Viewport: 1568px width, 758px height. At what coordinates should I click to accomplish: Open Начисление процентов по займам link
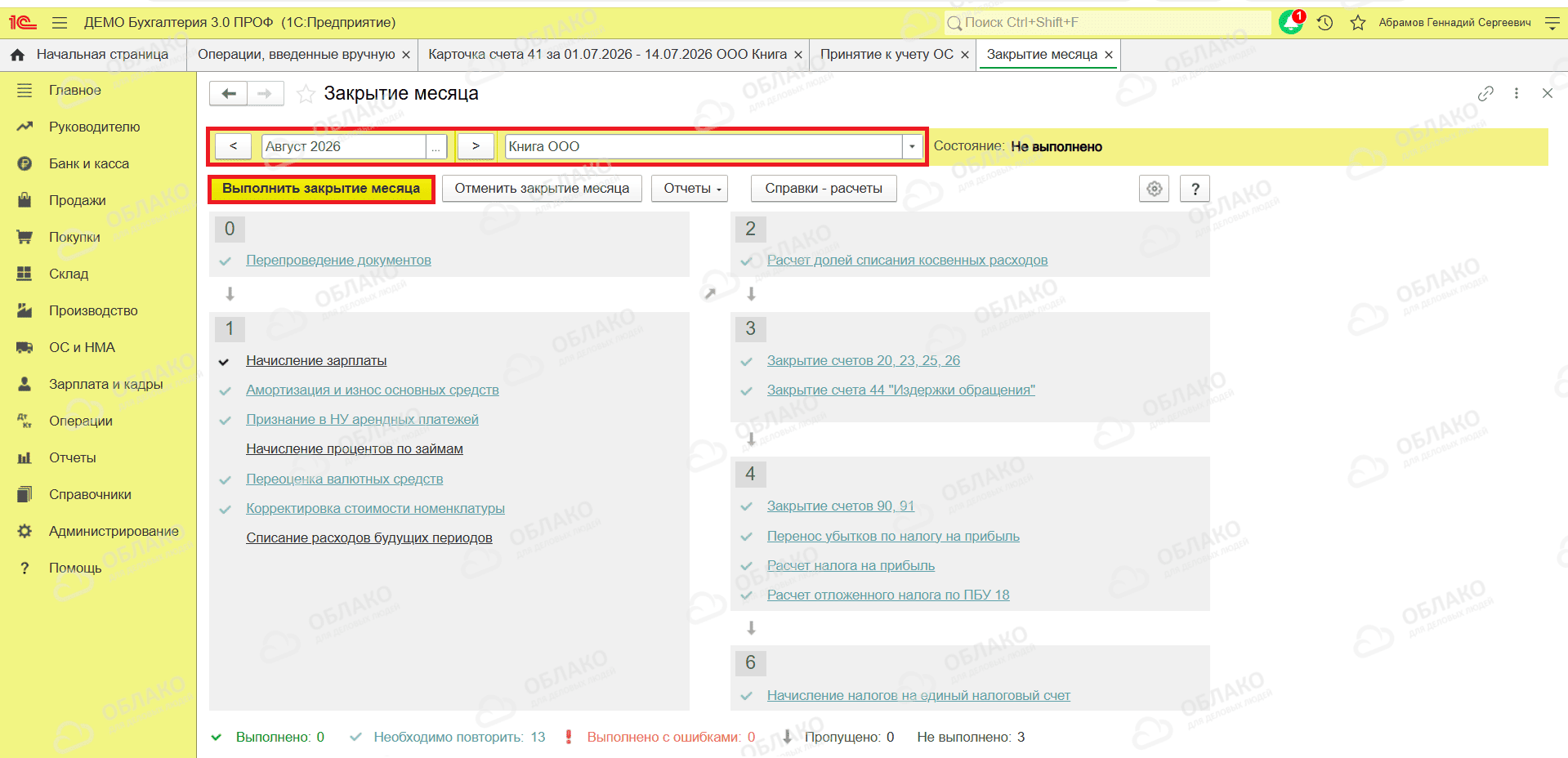click(x=355, y=449)
